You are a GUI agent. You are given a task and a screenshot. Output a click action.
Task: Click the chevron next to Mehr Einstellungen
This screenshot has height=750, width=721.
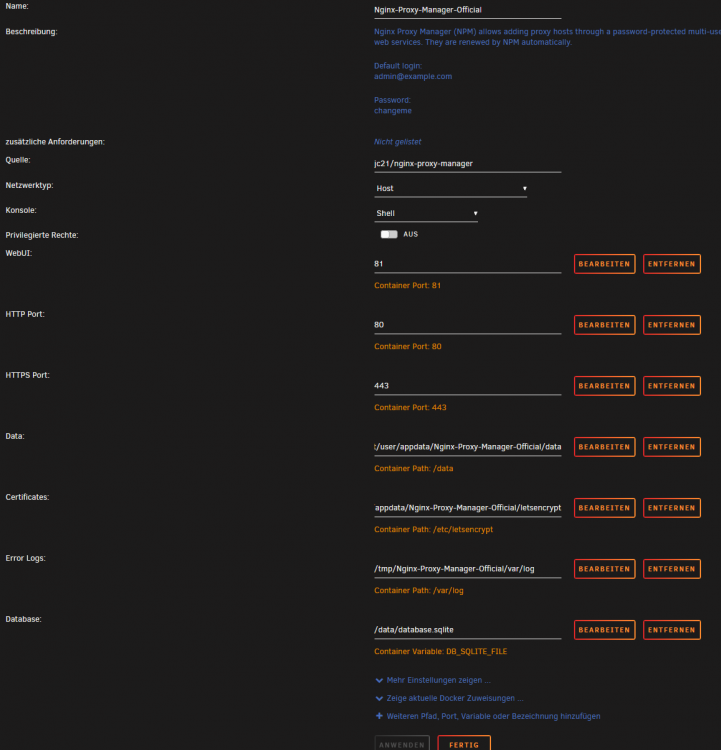tap(379, 680)
